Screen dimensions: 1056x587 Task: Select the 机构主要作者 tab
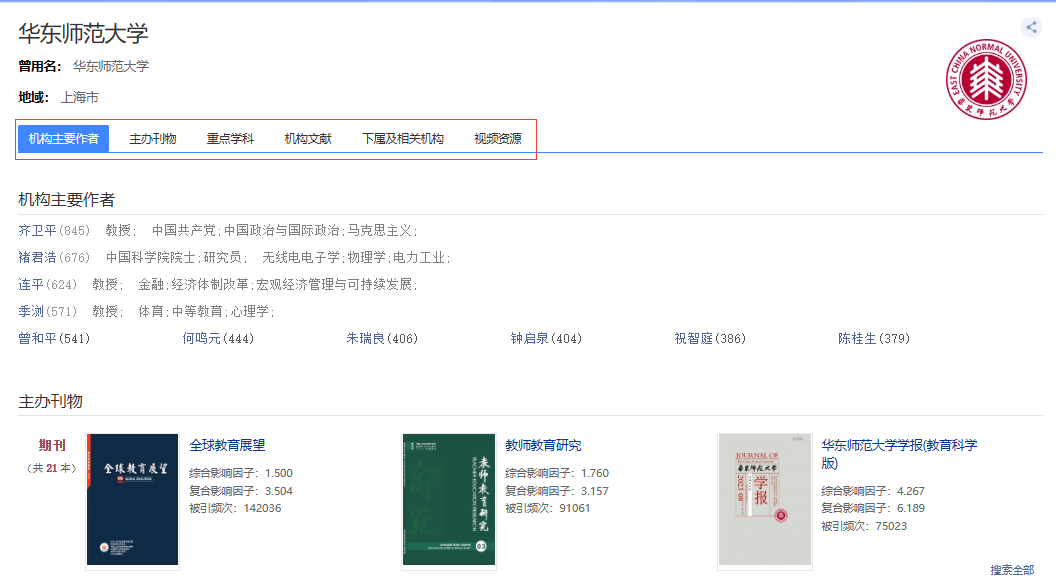point(63,139)
